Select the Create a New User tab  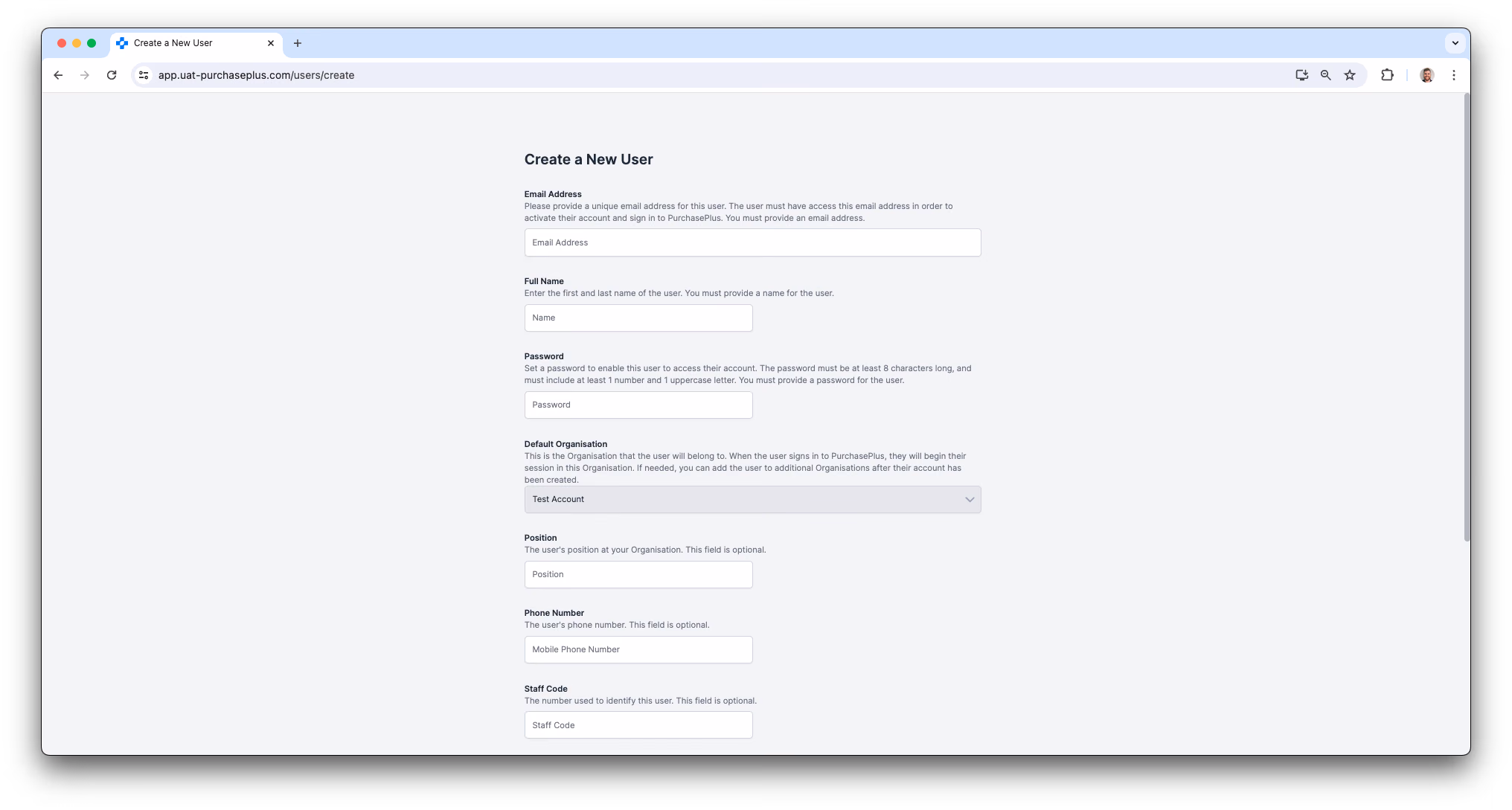coord(196,43)
